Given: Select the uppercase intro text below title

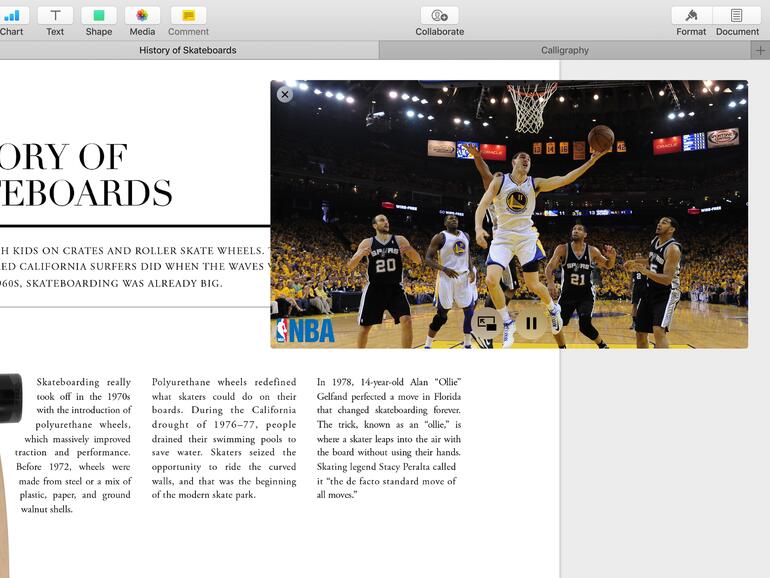Looking at the screenshot, I should [x=130, y=267].
